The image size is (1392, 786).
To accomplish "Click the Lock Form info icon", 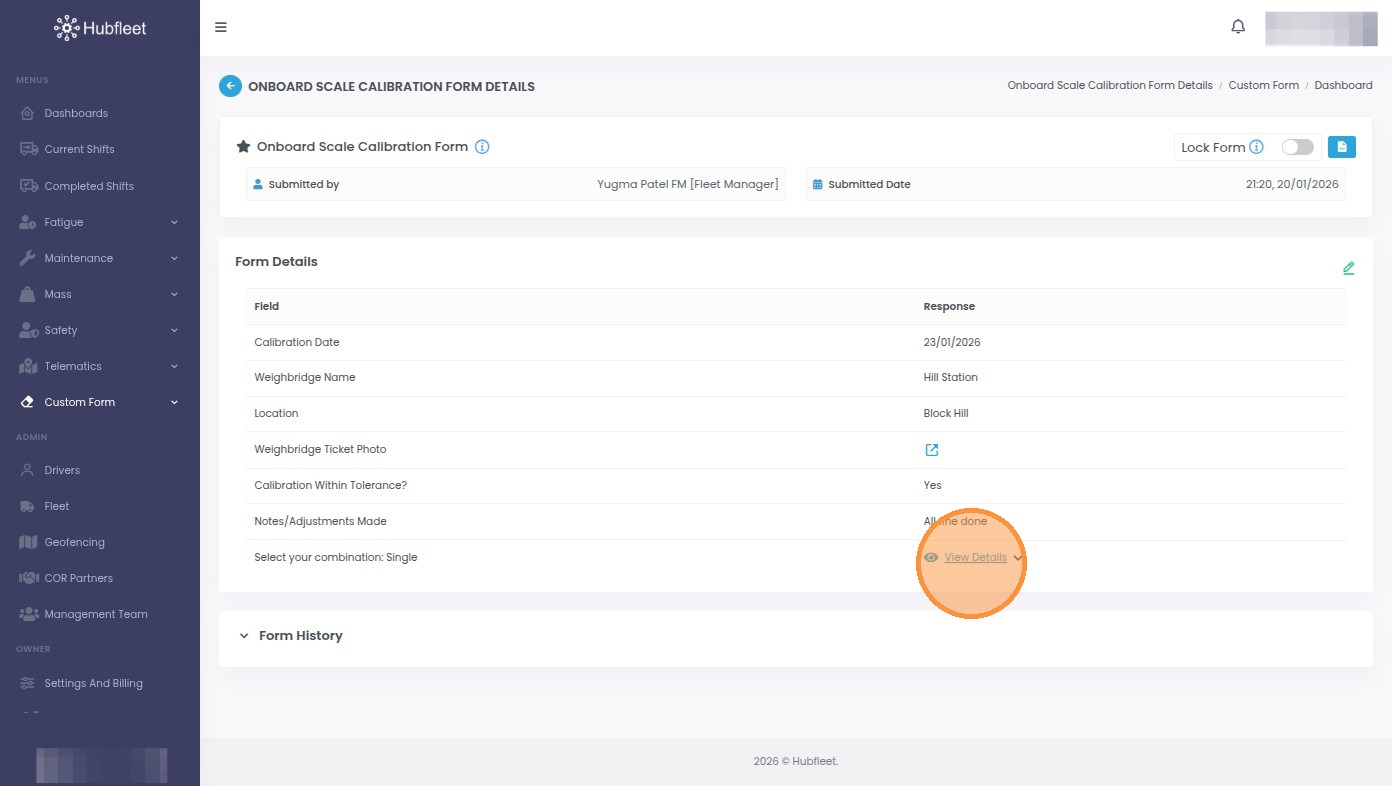I will click(1257, 147).
